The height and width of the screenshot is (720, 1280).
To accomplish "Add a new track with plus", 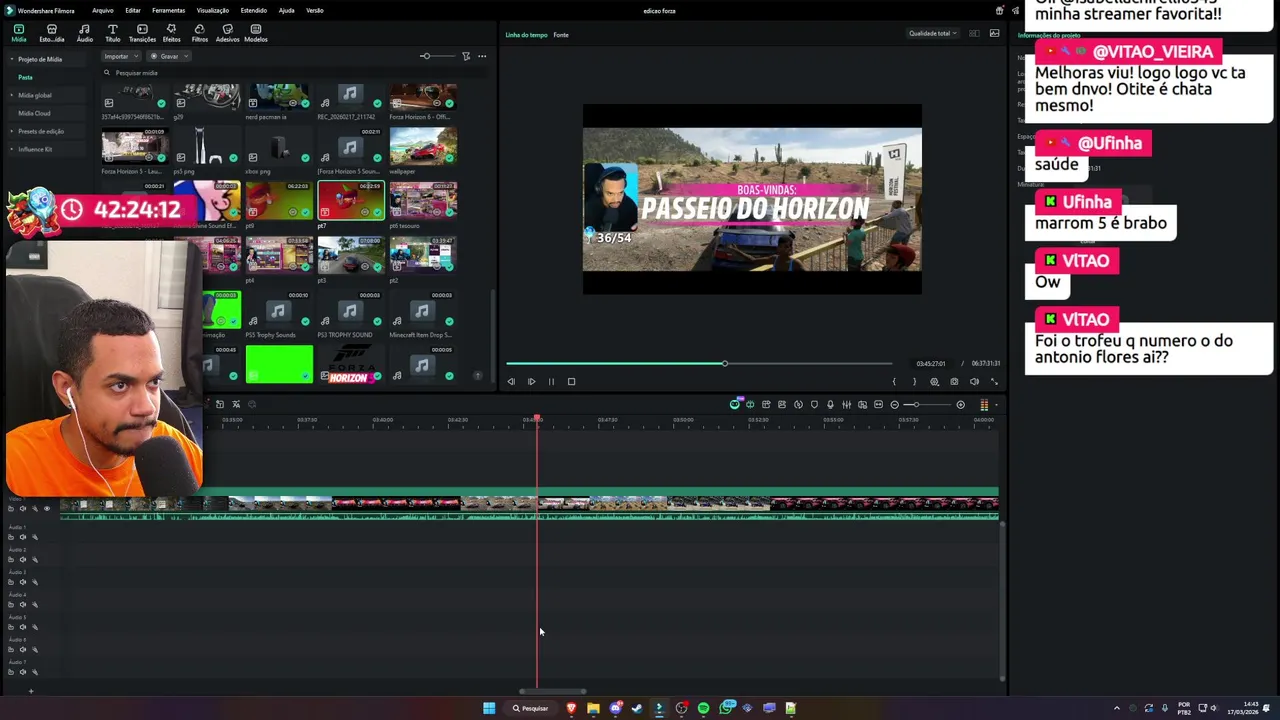I will (x=30, y=691).
